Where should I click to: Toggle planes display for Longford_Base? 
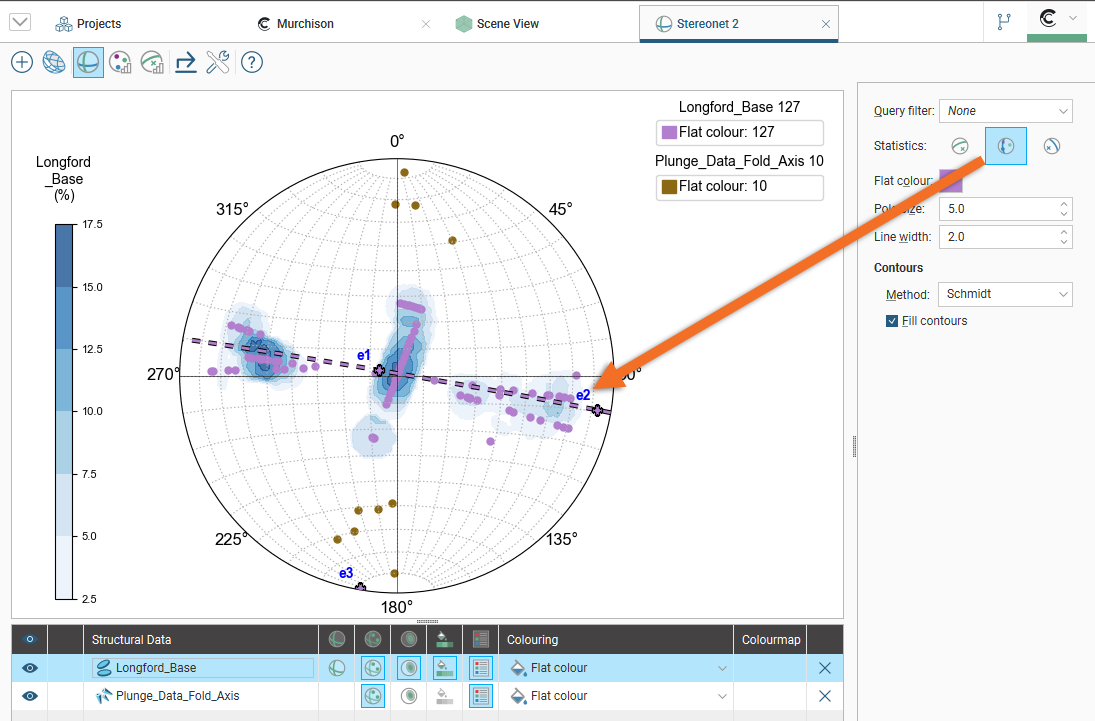(x=337, y=668)
